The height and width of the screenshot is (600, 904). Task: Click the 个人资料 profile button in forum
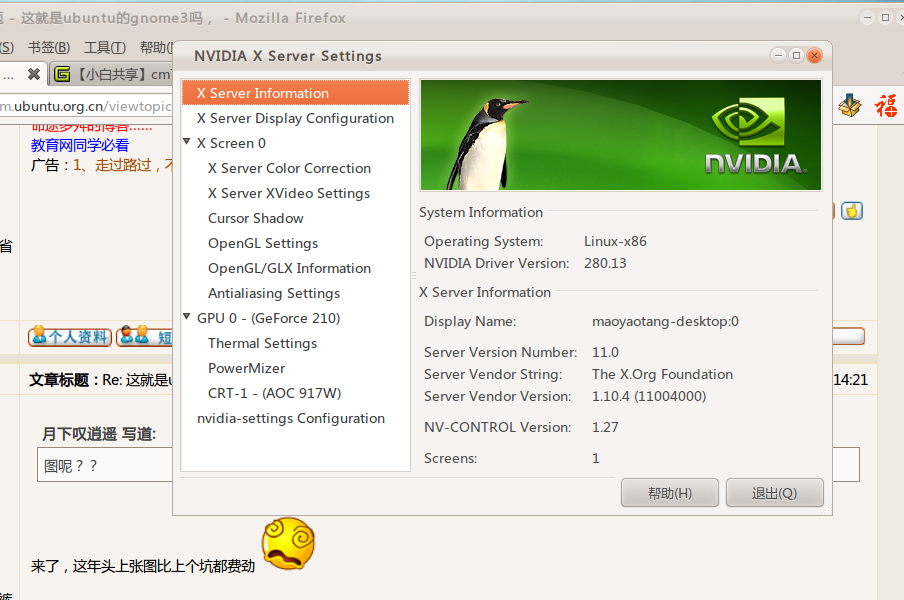pyautogui.click(x=70, y=337)
